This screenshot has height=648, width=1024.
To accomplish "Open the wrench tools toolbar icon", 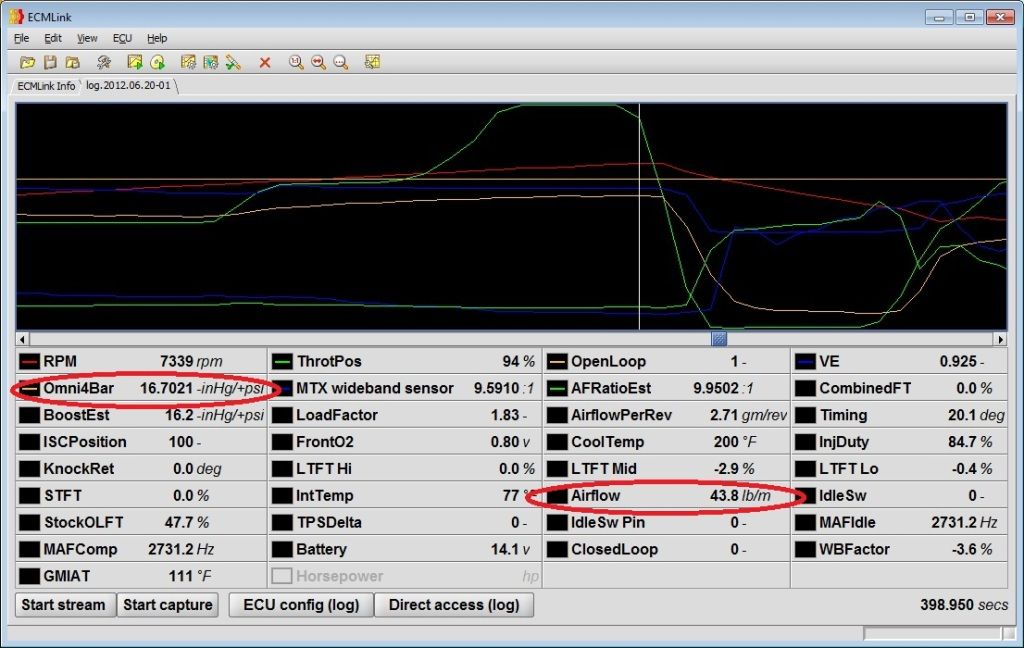I will click(104, 62).
